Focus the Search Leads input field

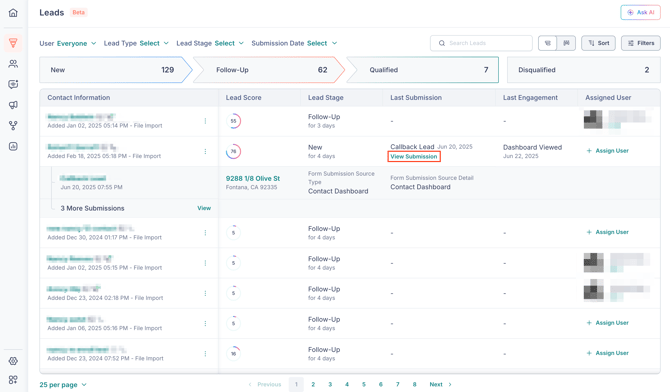[481, 43]
